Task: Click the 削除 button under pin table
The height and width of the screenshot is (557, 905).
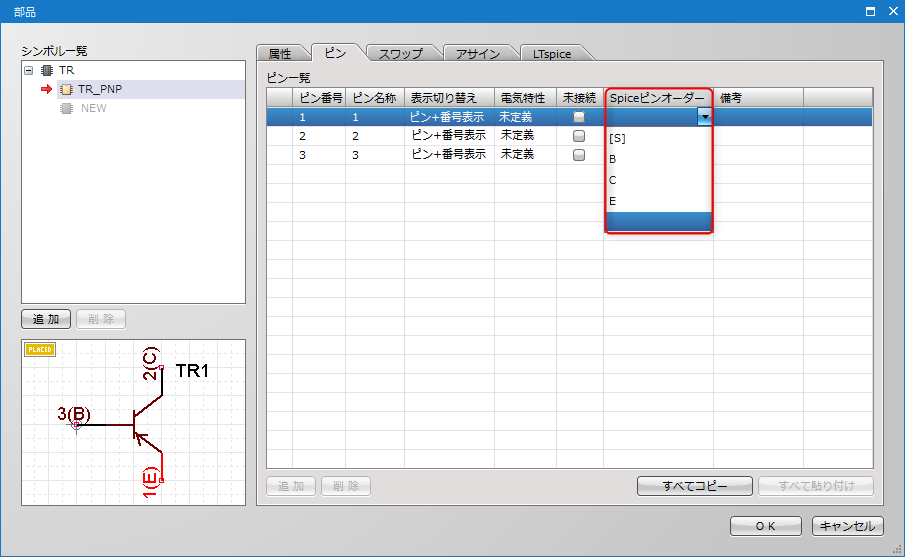Action: [x=346, y=486]
